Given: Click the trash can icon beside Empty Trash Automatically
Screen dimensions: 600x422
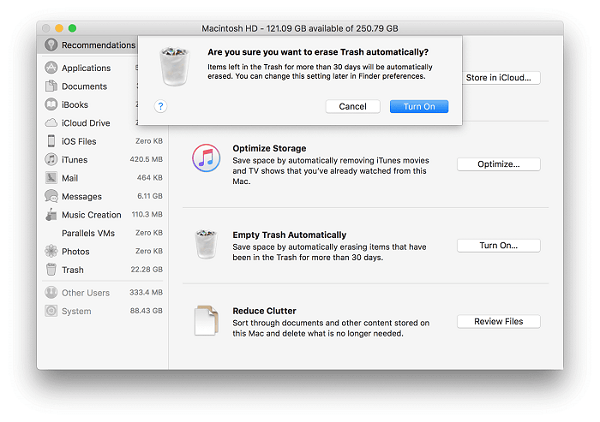Looking at the screenshot, I should [x=206, y=244].
